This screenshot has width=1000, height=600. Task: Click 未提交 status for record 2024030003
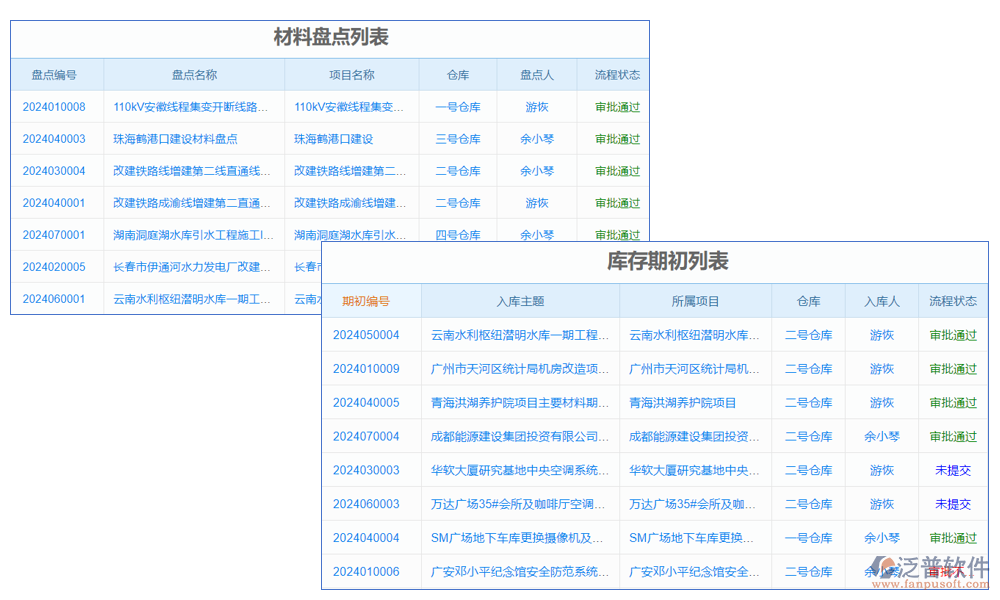point(952,470)
